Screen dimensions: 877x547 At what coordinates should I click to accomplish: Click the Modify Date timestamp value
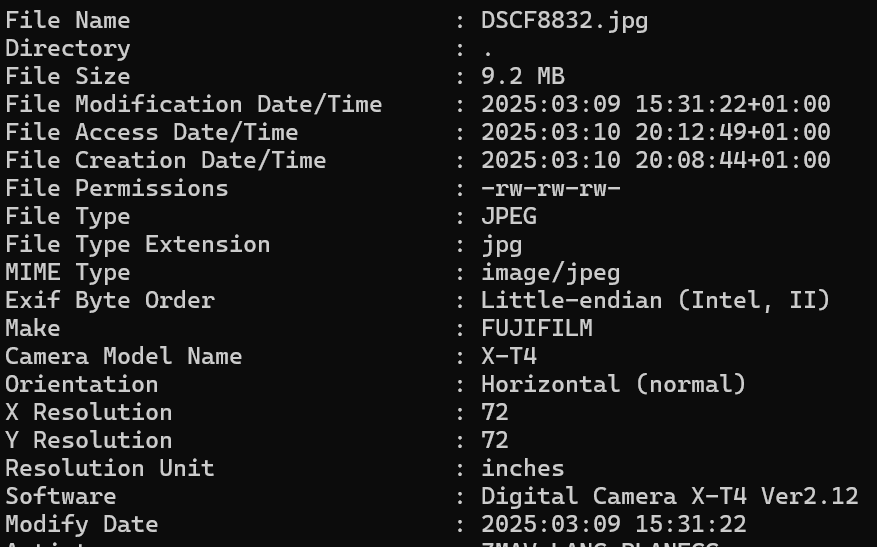[x=613, y=524]
